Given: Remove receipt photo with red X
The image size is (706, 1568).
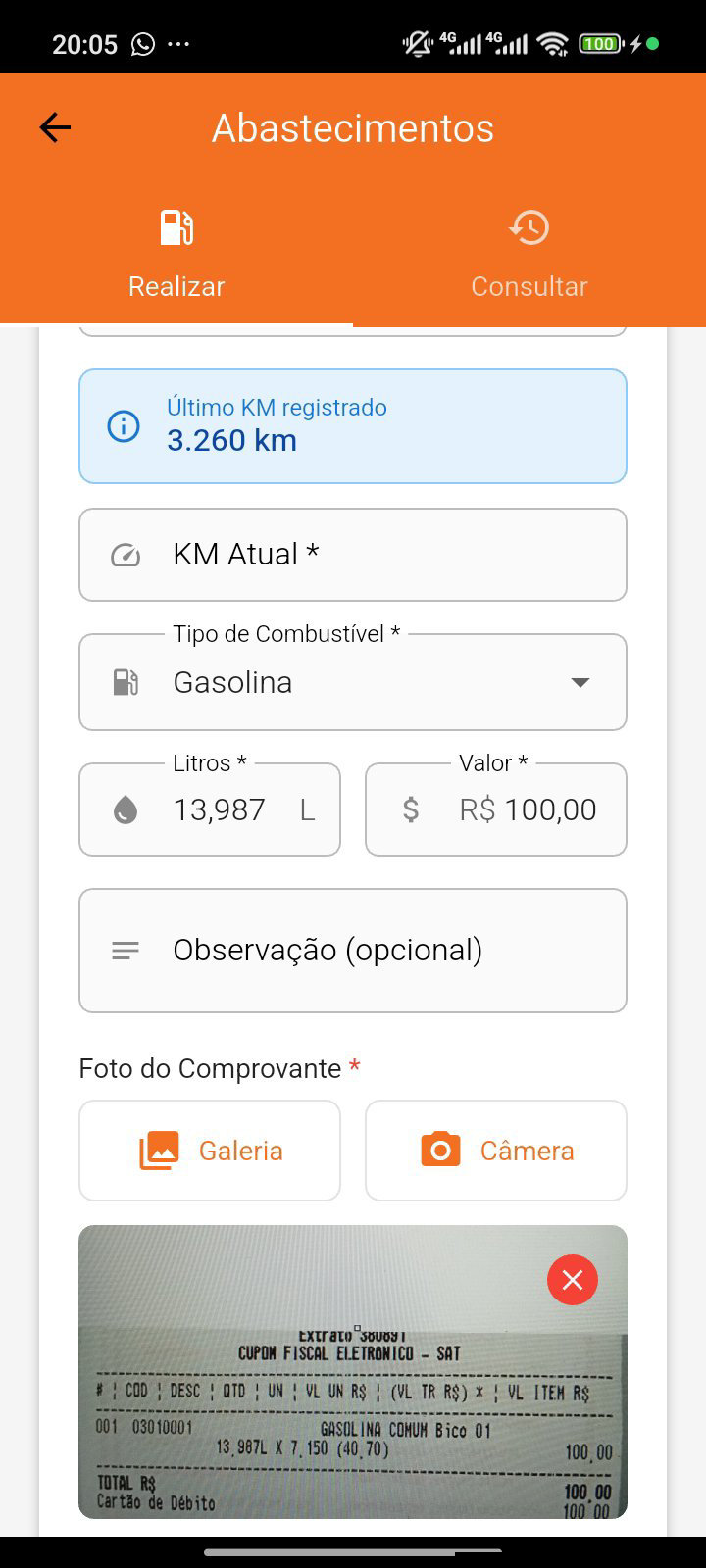Looking at the screenshot, I should pyautogui.click(x=573, y=1280).
